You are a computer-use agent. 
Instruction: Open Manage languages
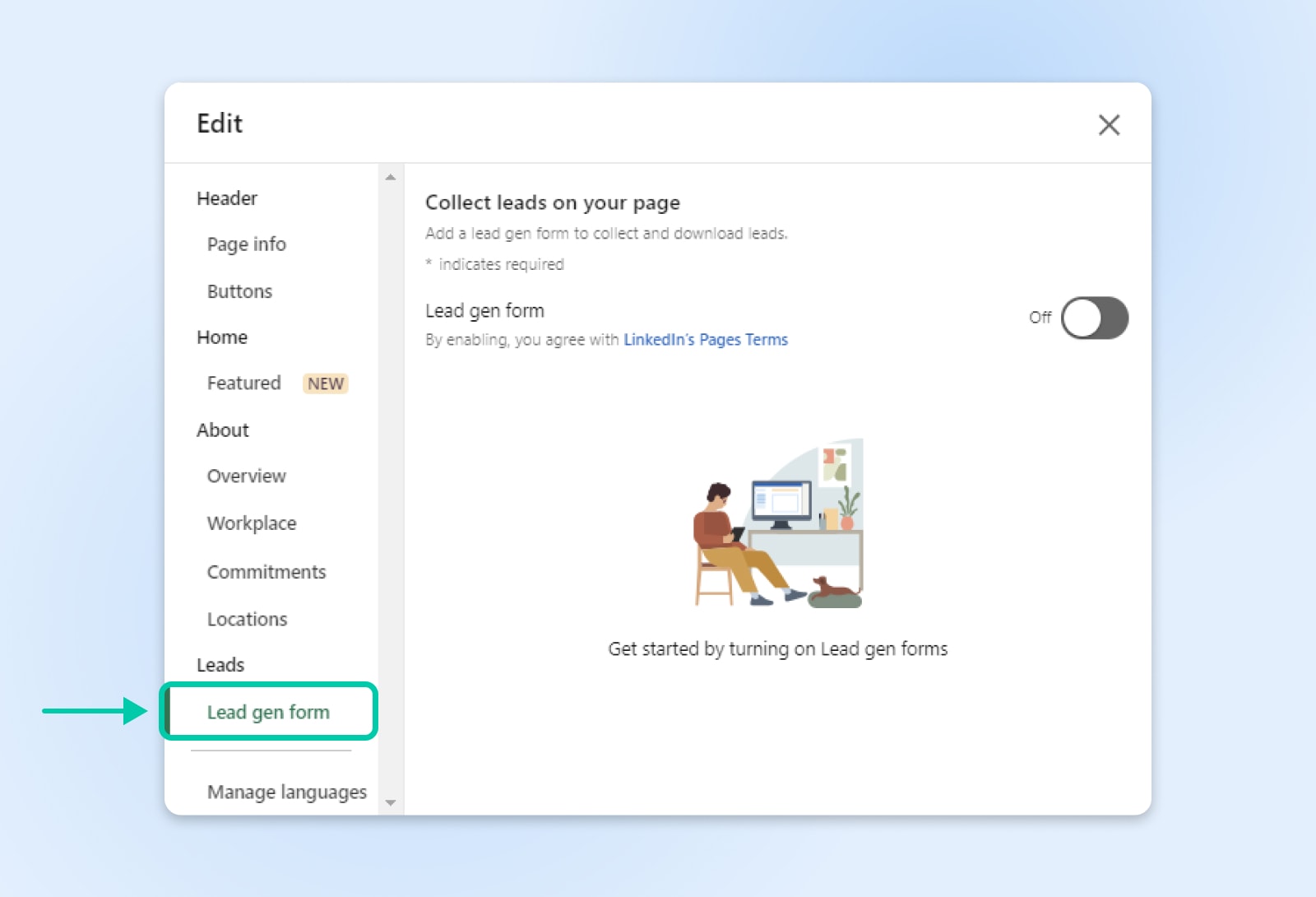[286, 792]
